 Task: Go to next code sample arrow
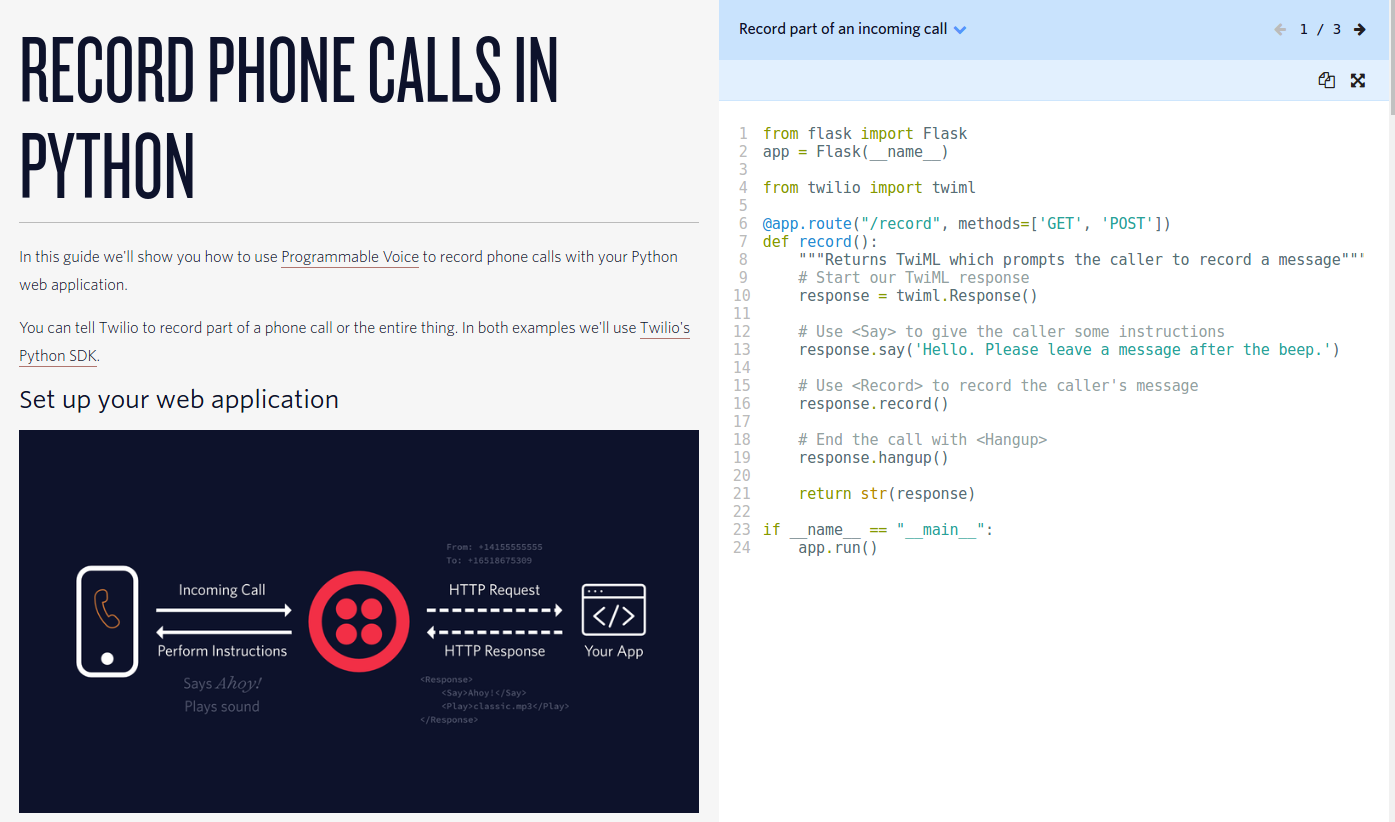(x=1360, y=29)
